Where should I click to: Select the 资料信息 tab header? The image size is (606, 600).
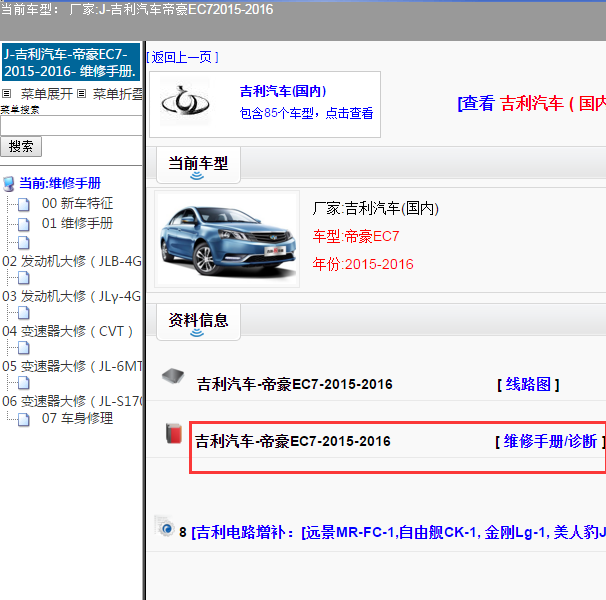coord(198,322)
